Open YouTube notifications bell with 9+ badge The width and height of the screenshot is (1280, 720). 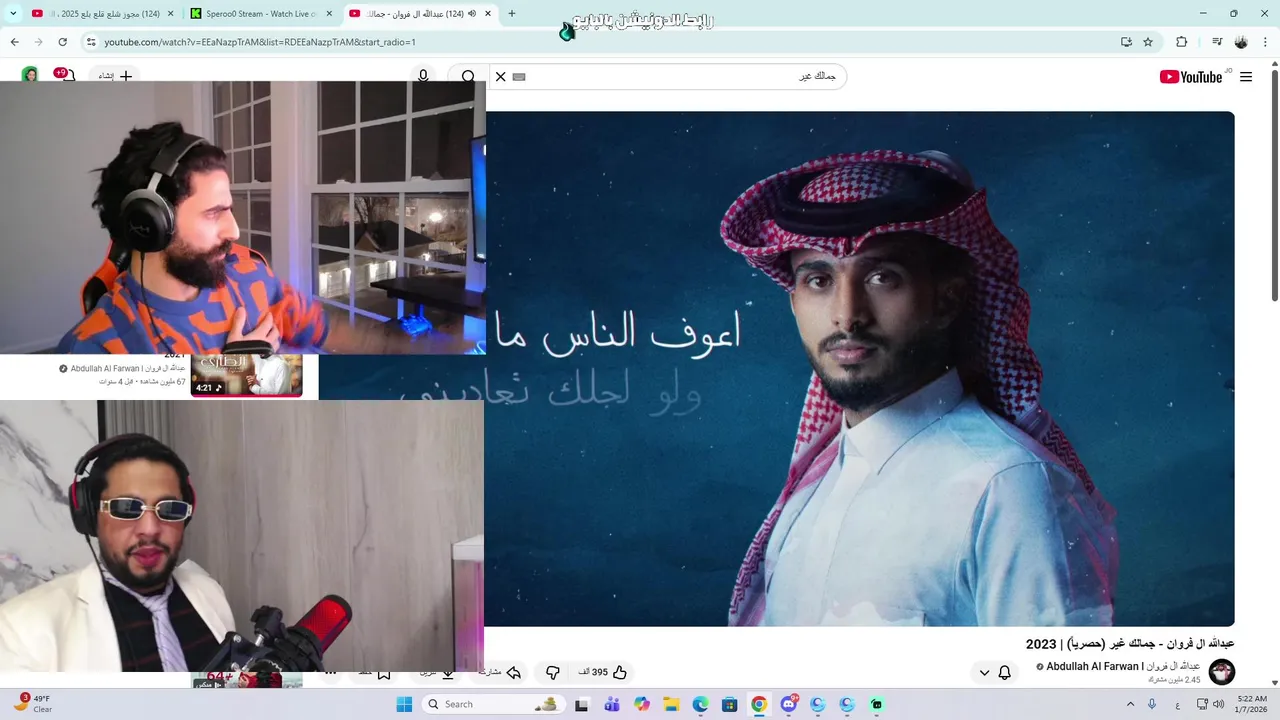click(66, 76)
